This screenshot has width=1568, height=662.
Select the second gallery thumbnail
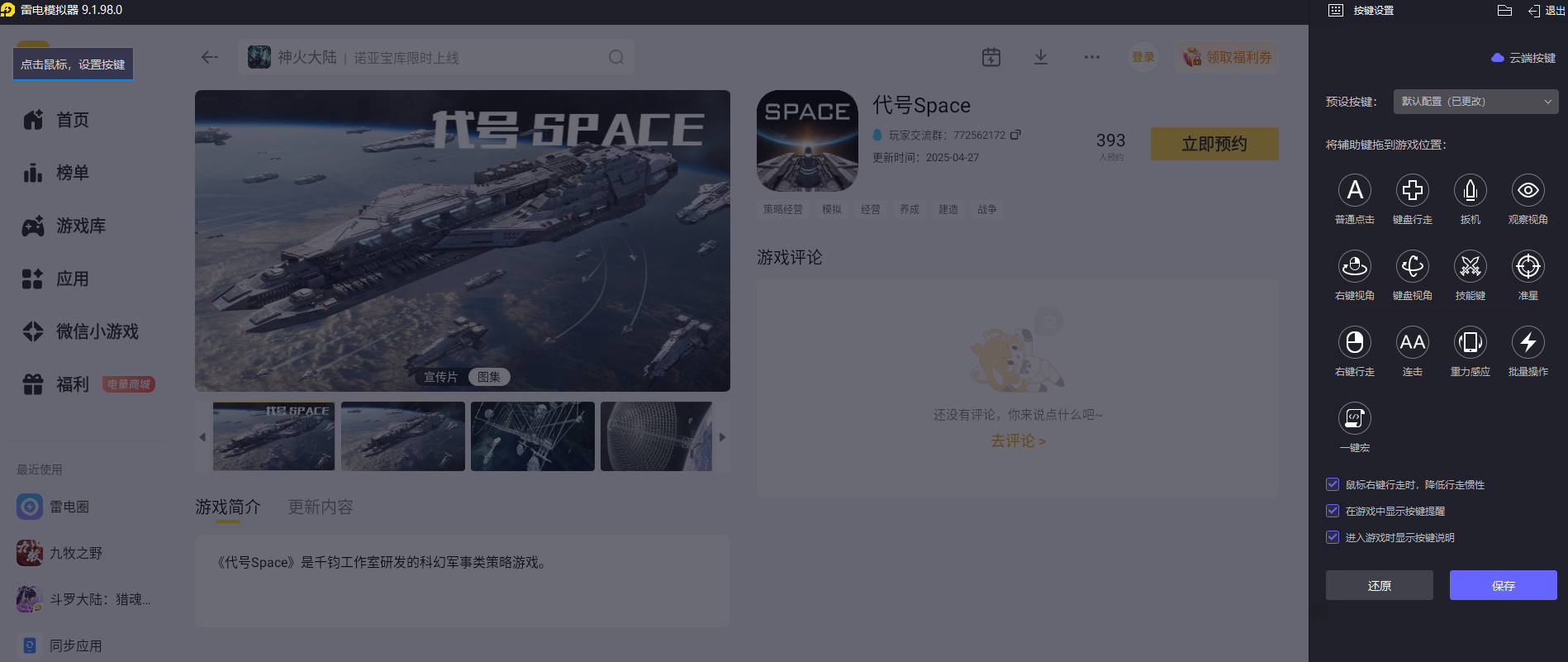pyautogui.click(x=403, y=436)
